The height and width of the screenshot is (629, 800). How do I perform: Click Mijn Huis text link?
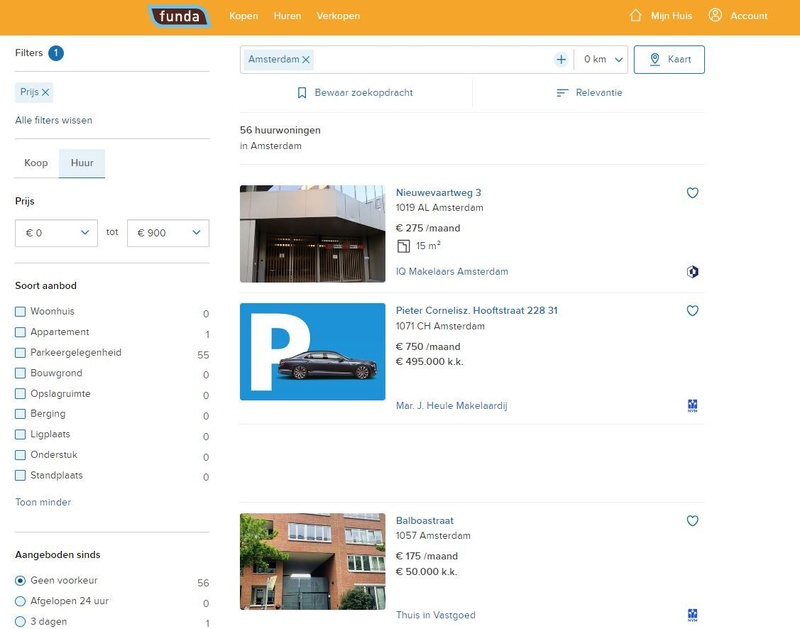click(671, 16)
